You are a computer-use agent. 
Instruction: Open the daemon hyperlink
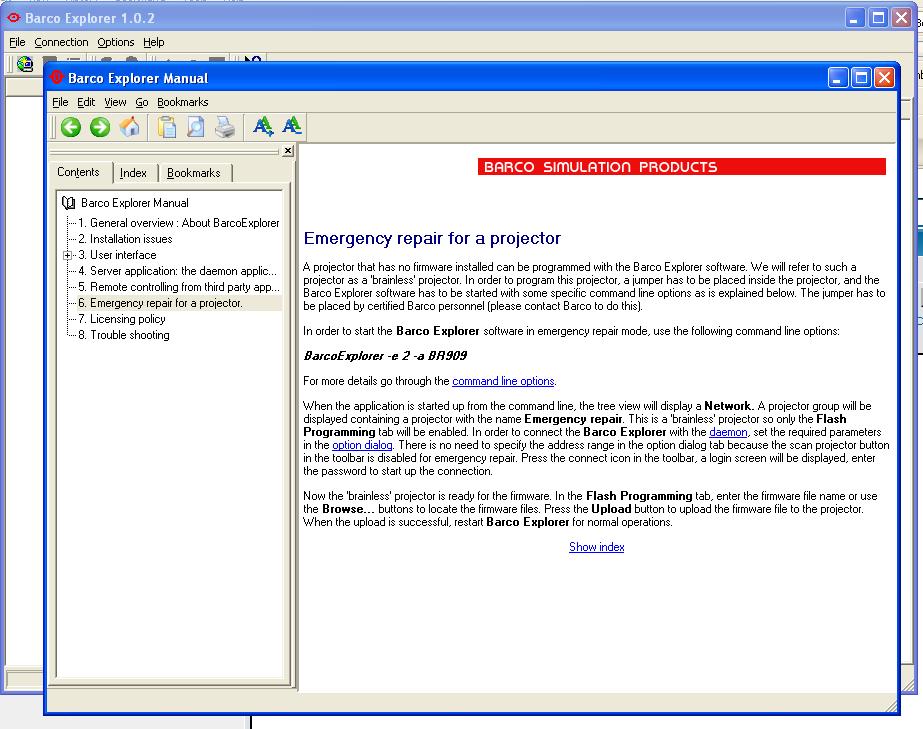click(x=728, y=432)
